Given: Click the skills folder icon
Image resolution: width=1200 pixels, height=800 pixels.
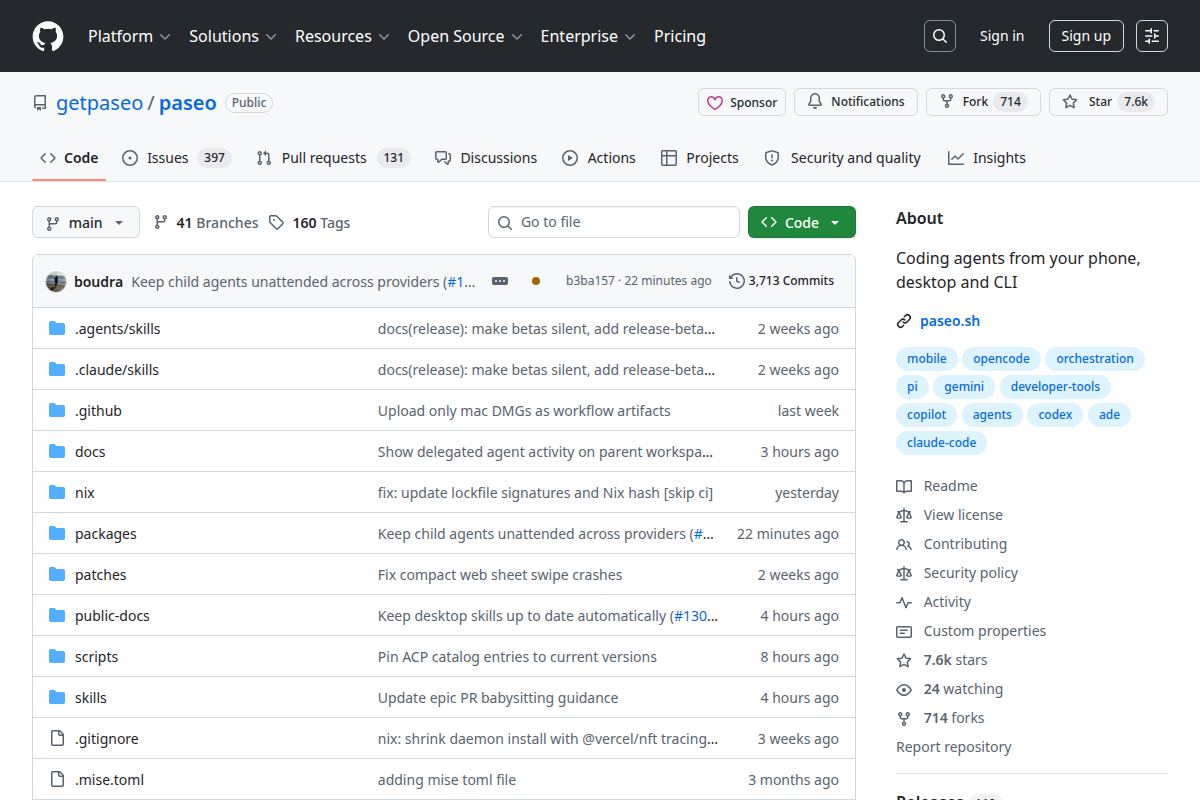Looking at the screenshot, I should tap(57, 698).
